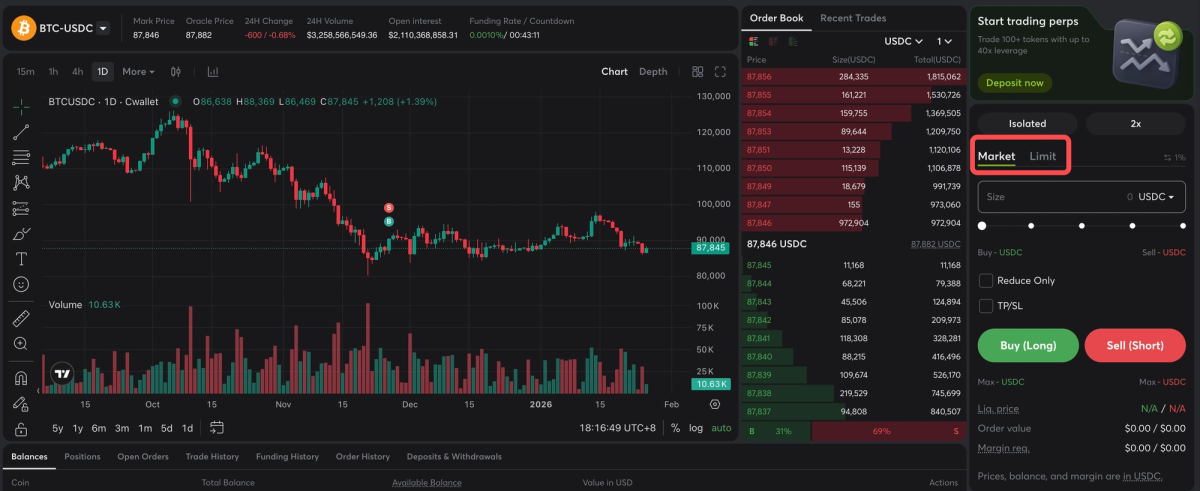This screenshot has width=1200, height=491.
Task: Select the crosshair cursor tool
Action: point(21,105)
